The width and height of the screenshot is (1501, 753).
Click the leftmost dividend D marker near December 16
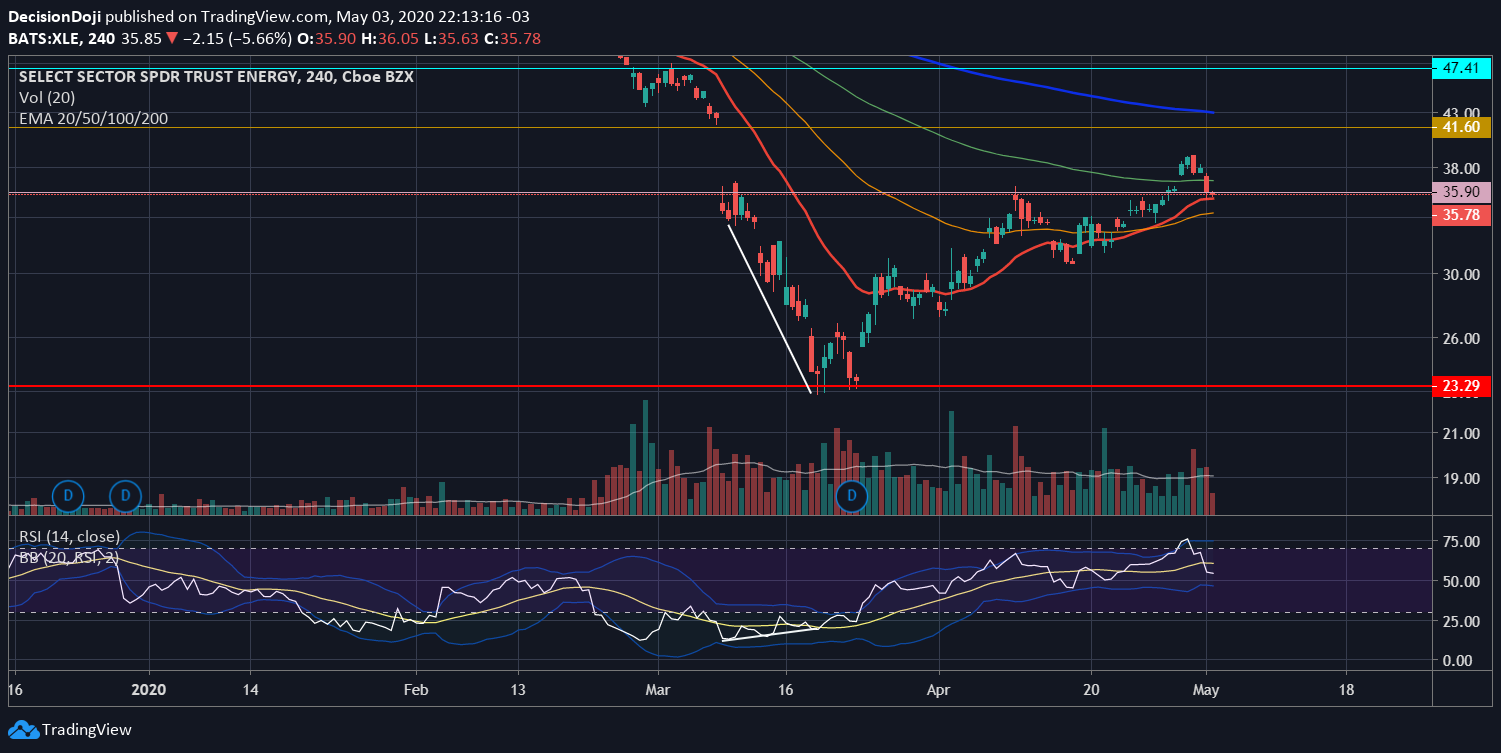coord(69,495)
